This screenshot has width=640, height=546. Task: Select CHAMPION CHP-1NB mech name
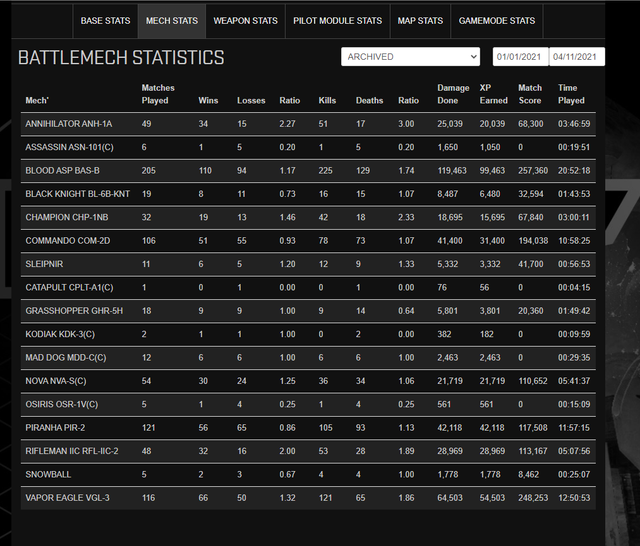[x=67, y=218]
